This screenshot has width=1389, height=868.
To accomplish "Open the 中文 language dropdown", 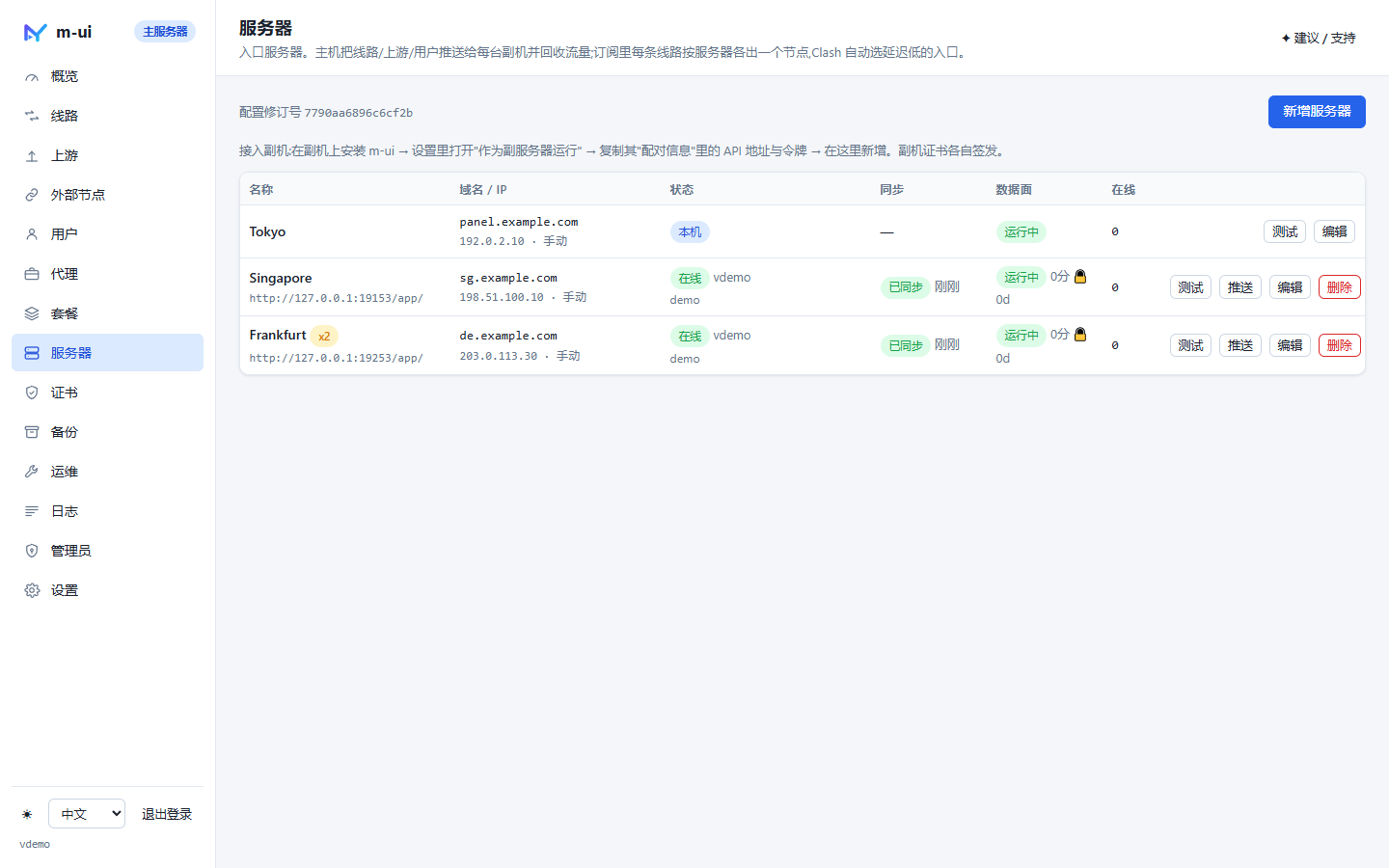I will 87,814.
